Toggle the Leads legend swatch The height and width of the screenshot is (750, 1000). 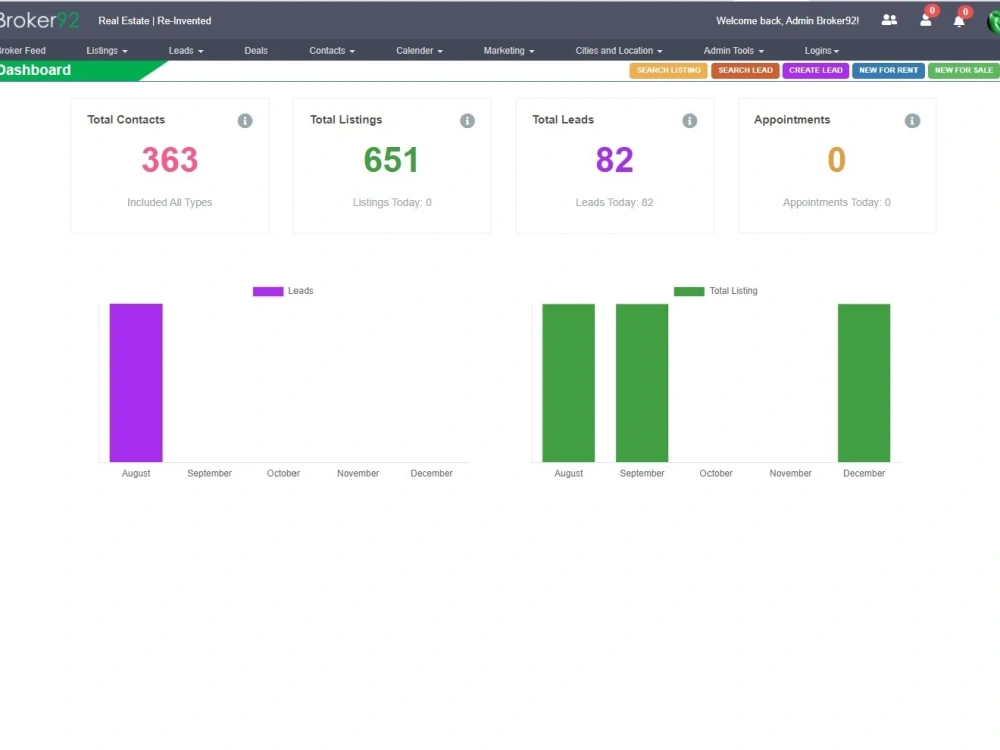[268, 291]
